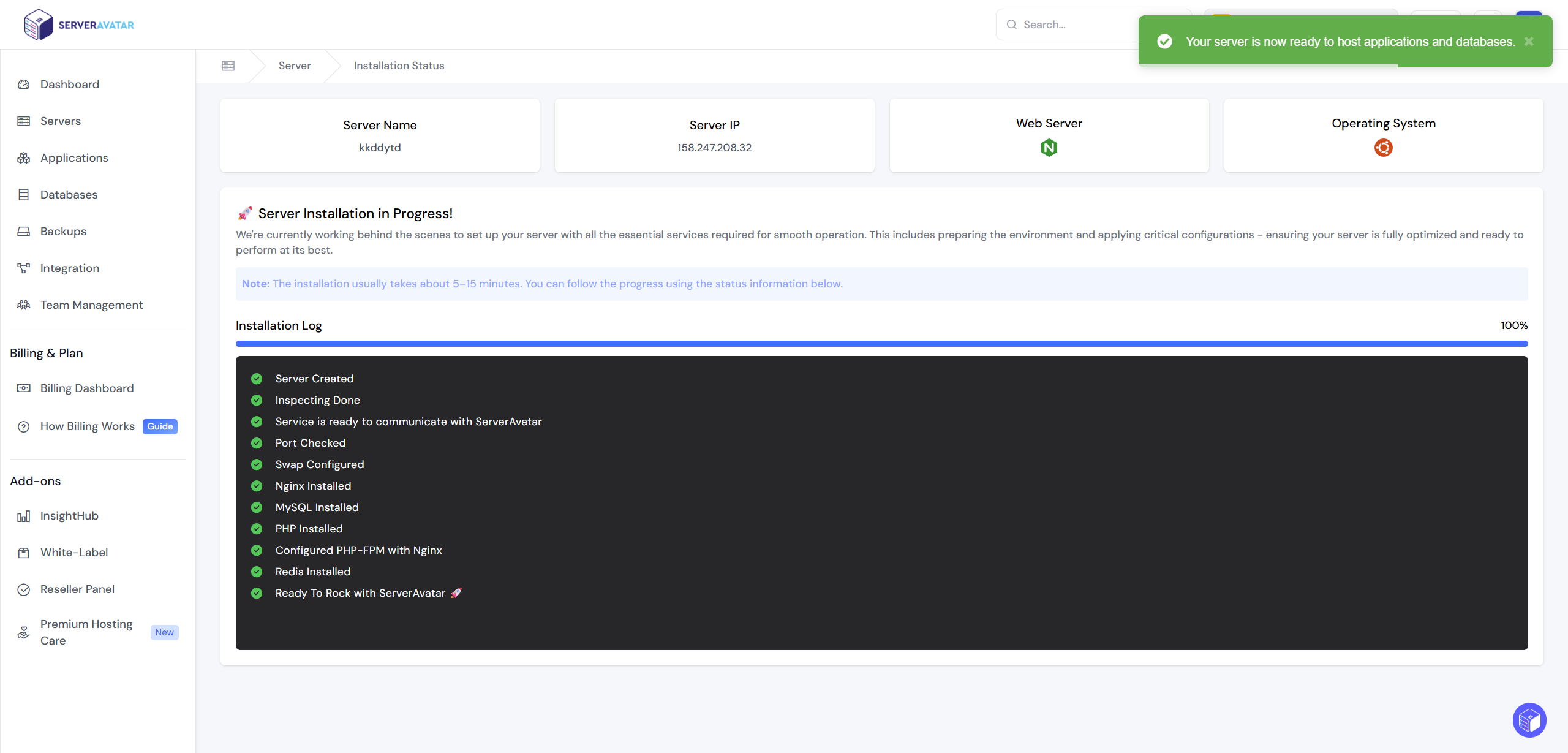Open the floating ServerAvatar chat widget
The image size is (1568, 753).
1529,720
